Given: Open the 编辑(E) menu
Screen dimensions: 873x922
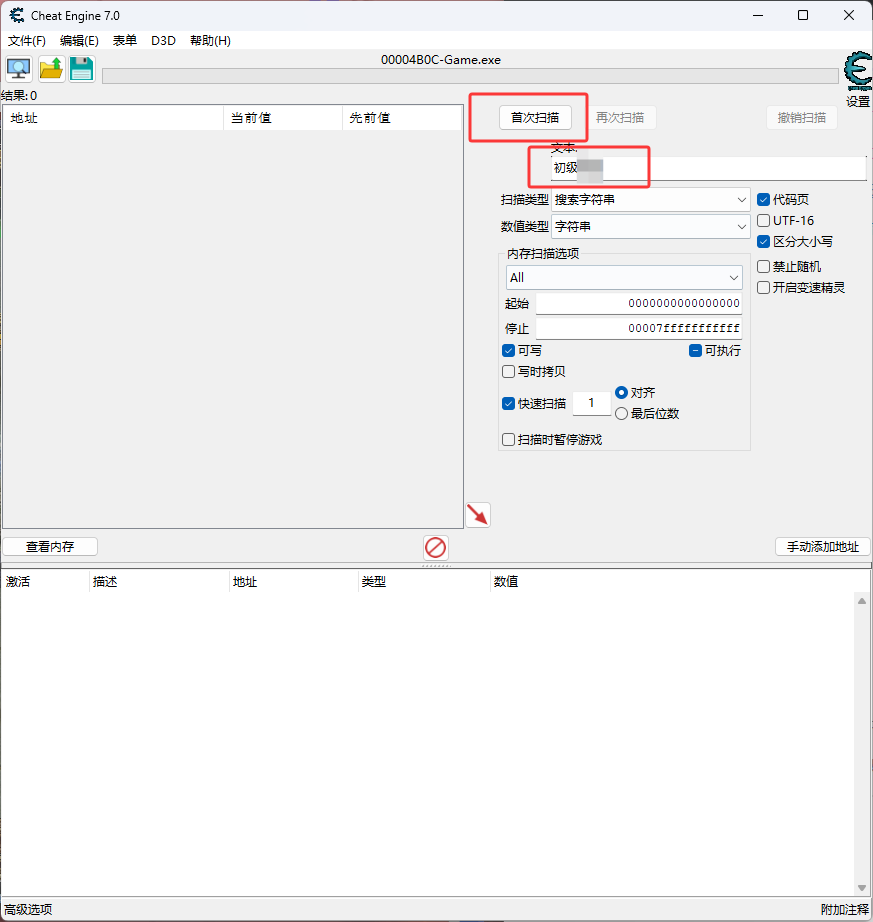Looking at the screenshot, I should tap(79, 41).
